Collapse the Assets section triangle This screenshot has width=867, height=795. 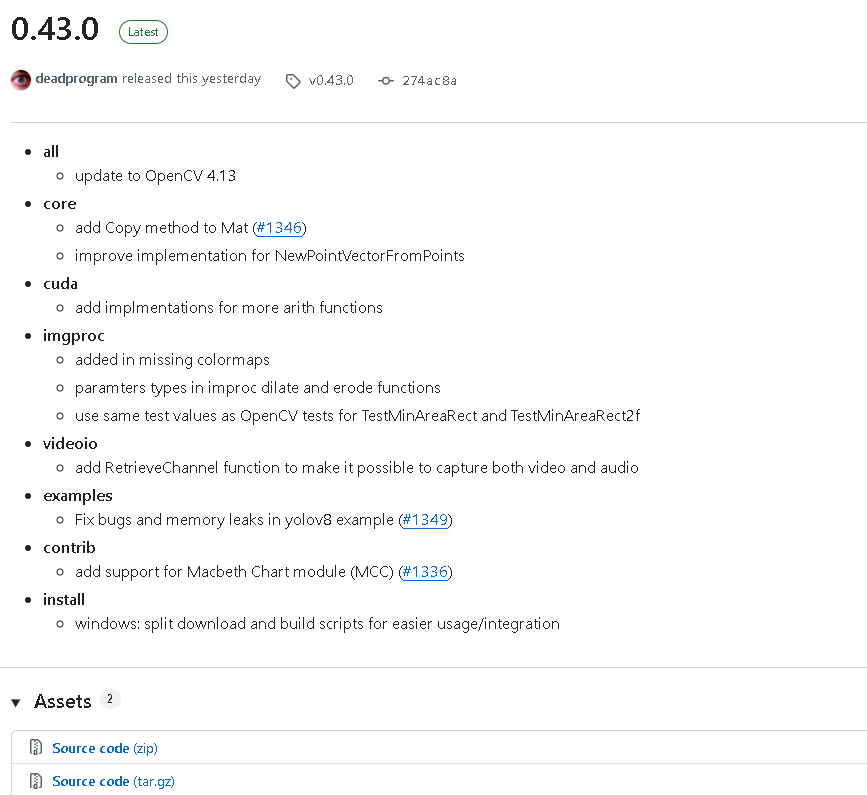coord(16,703)
